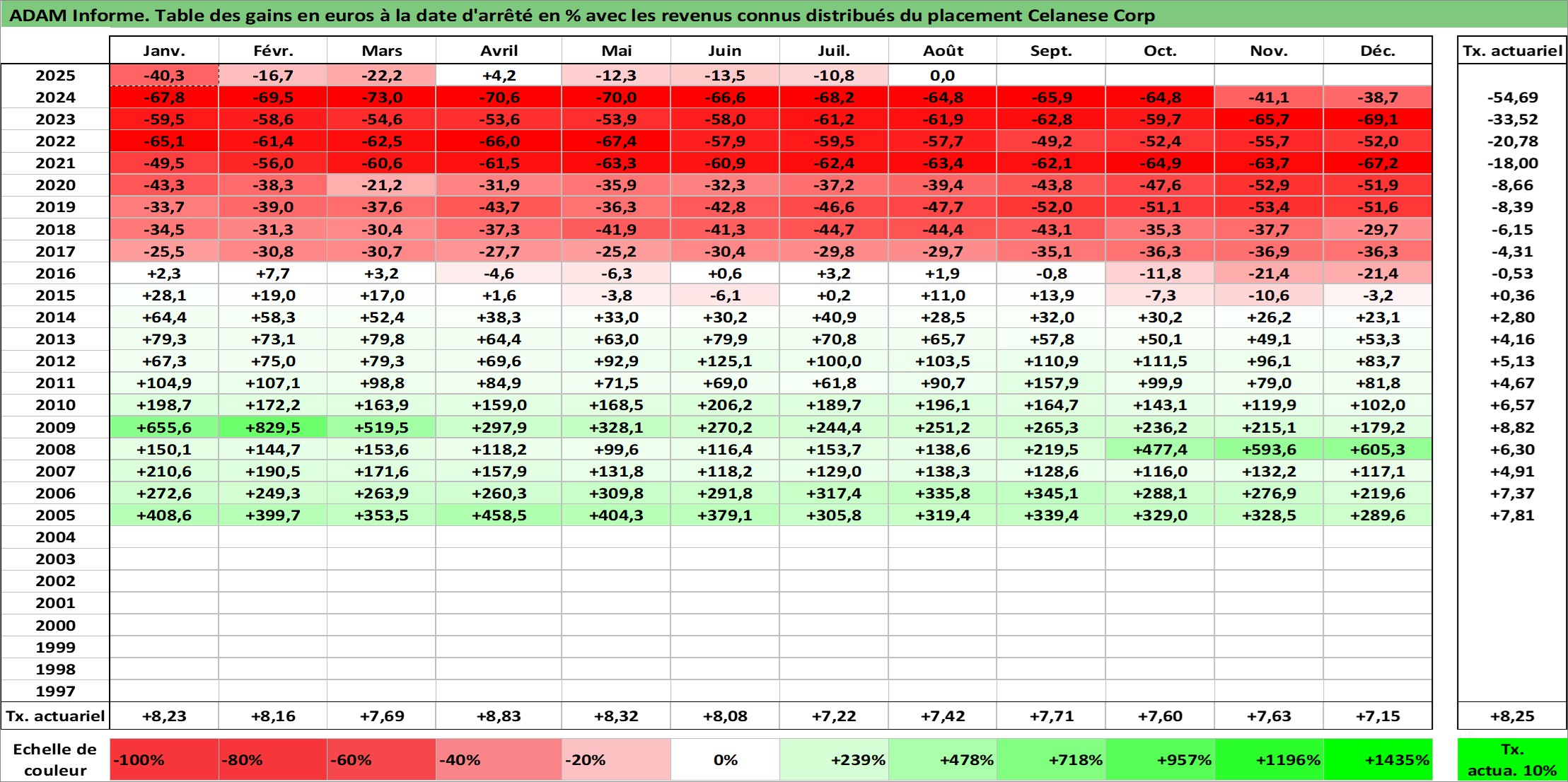This screenshot has width=1568, height=782.
Task: Select the 2010 January cell +198,7
Action: (x=164, y=404)
